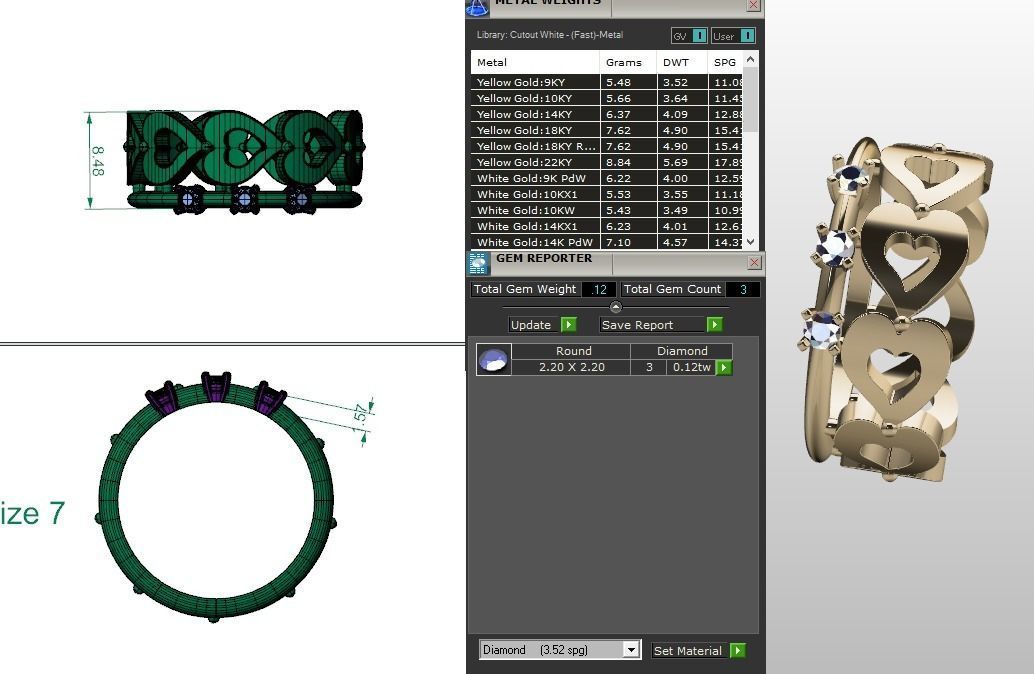Click the Grams column header

click(628, 62)
